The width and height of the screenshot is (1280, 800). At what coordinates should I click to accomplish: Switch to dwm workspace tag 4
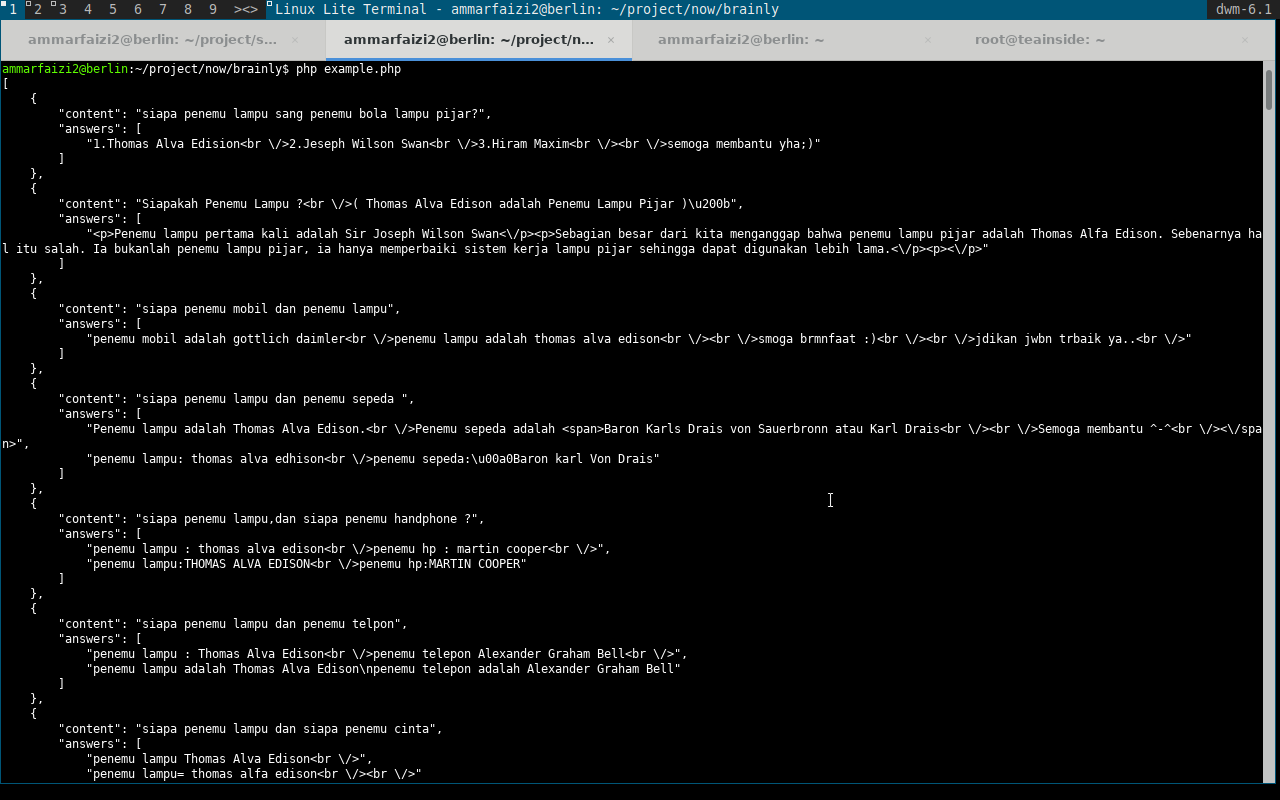coord(88,9)
